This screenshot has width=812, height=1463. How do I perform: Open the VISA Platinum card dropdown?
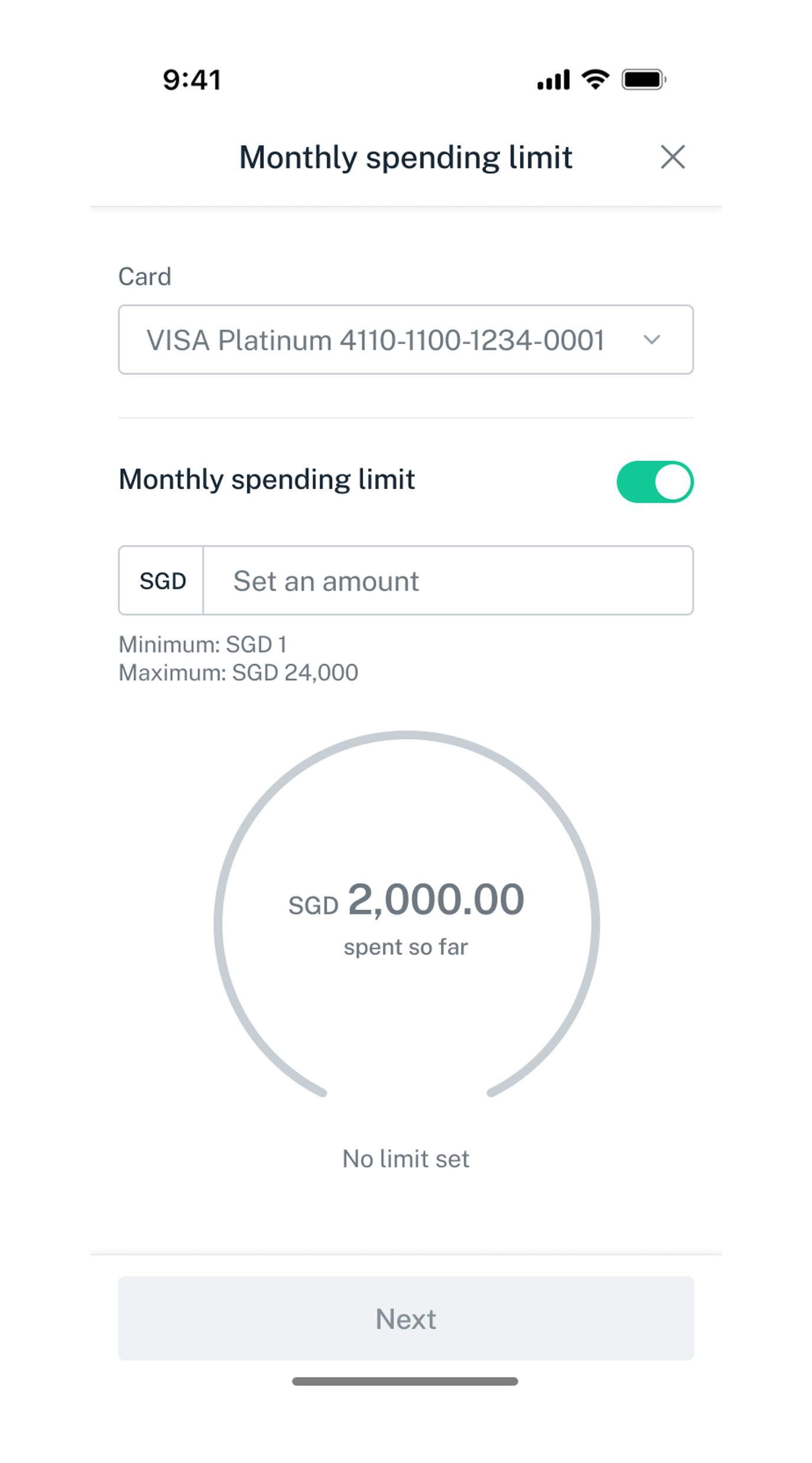click(x=376, y=340)
